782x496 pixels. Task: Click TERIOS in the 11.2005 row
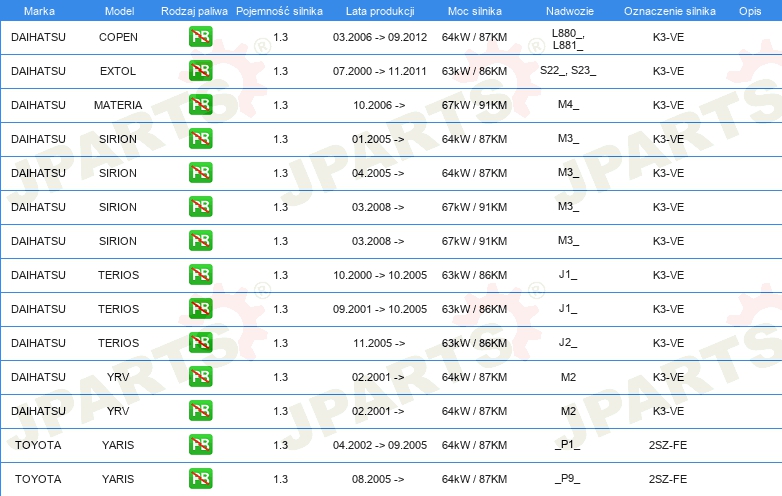pyautogui.click(x=118, y=343)
